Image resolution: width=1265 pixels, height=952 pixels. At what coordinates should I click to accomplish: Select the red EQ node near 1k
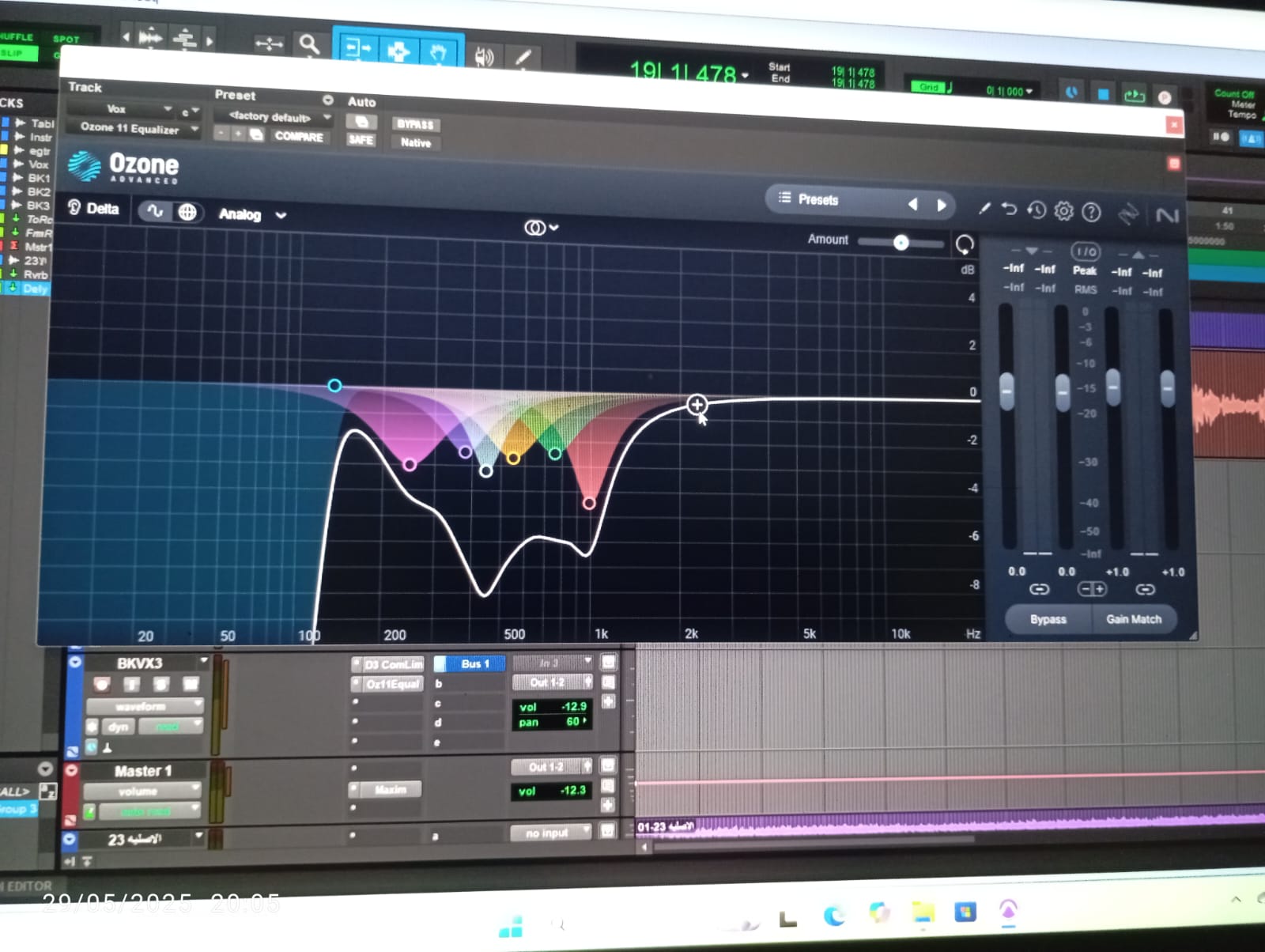(589, 503)
